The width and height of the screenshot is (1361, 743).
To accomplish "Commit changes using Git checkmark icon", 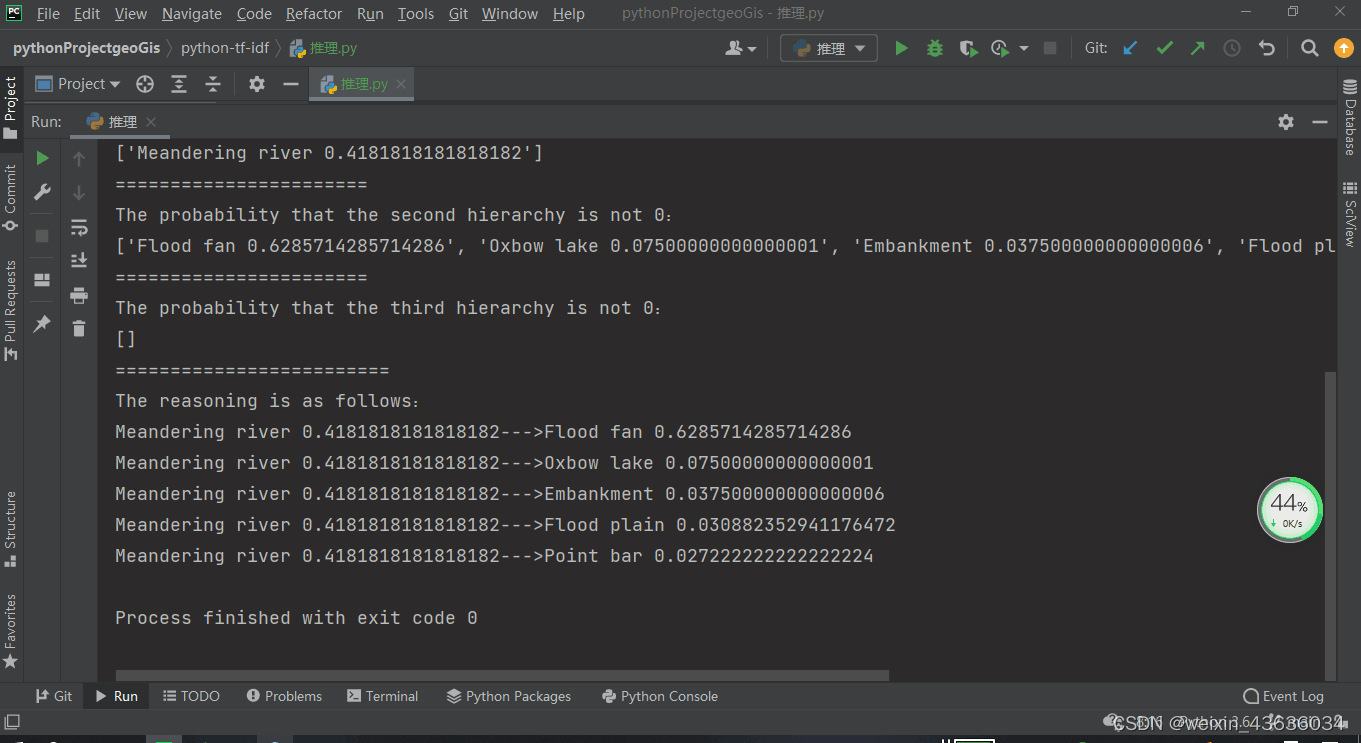I will (1164, 48).
